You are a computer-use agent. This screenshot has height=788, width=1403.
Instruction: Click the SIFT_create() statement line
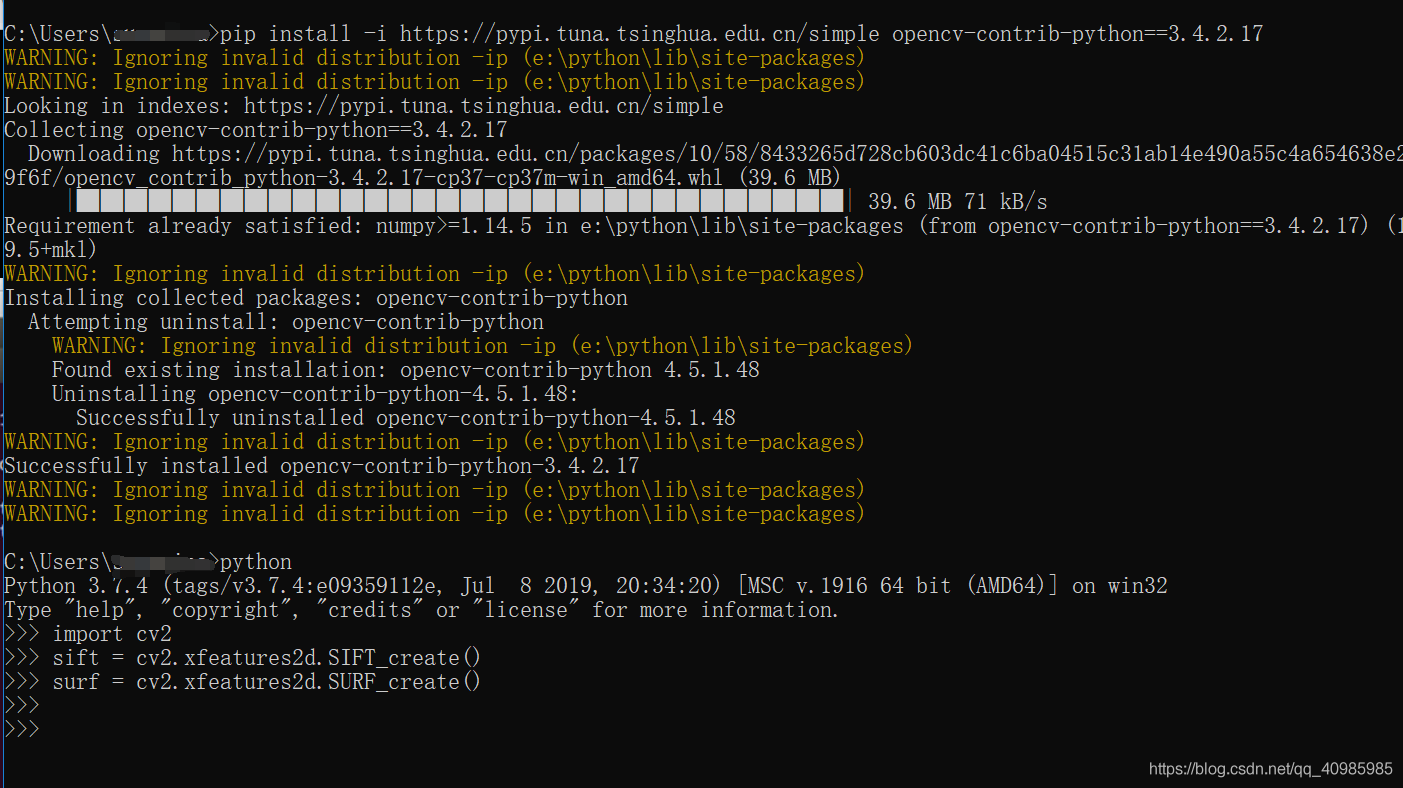coord(267,657)
